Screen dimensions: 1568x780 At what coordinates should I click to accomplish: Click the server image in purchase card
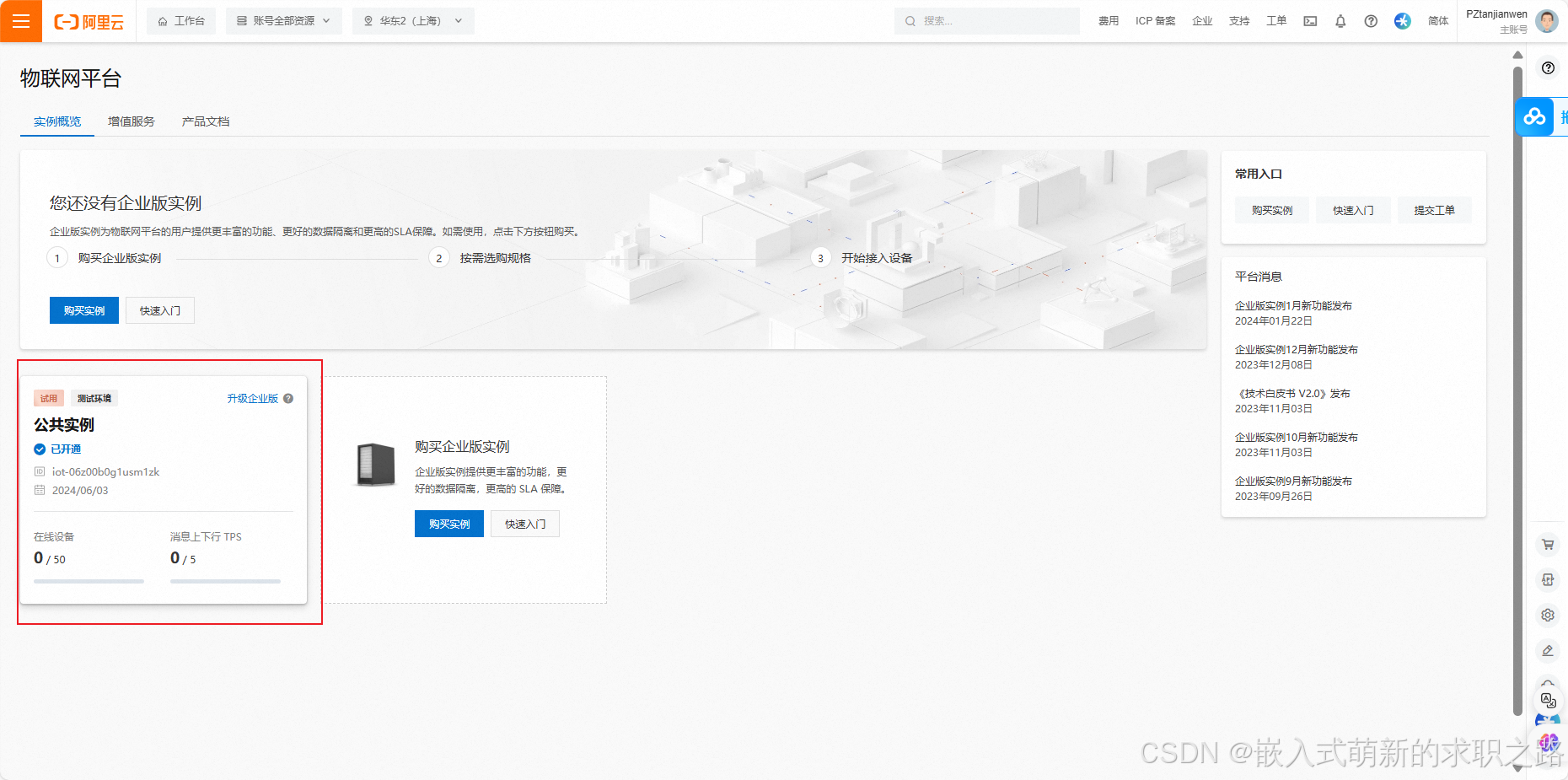pyautogui.click(x=375, y=465)
